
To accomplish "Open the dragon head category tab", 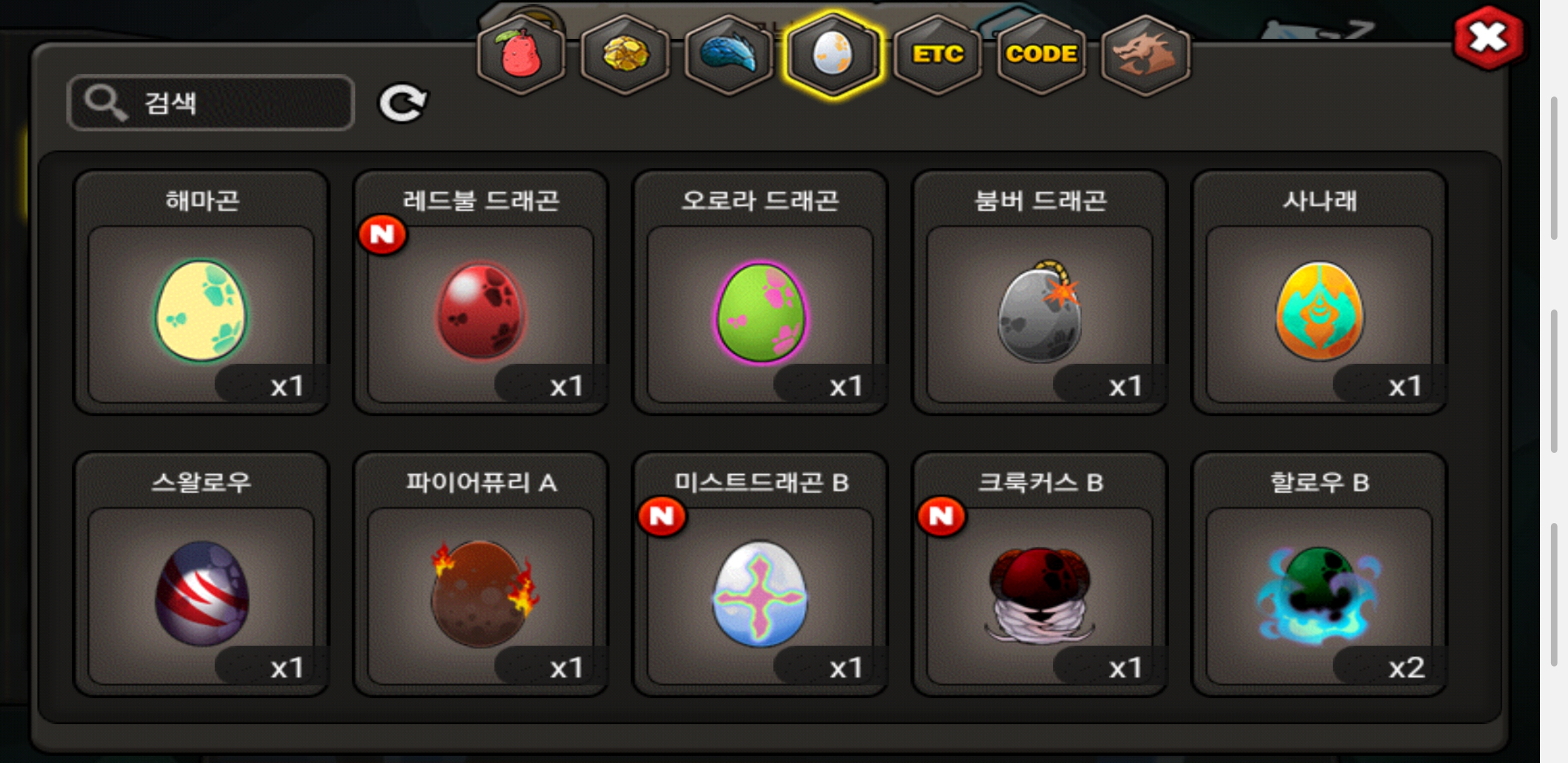I will click(x=1146, y=55).
